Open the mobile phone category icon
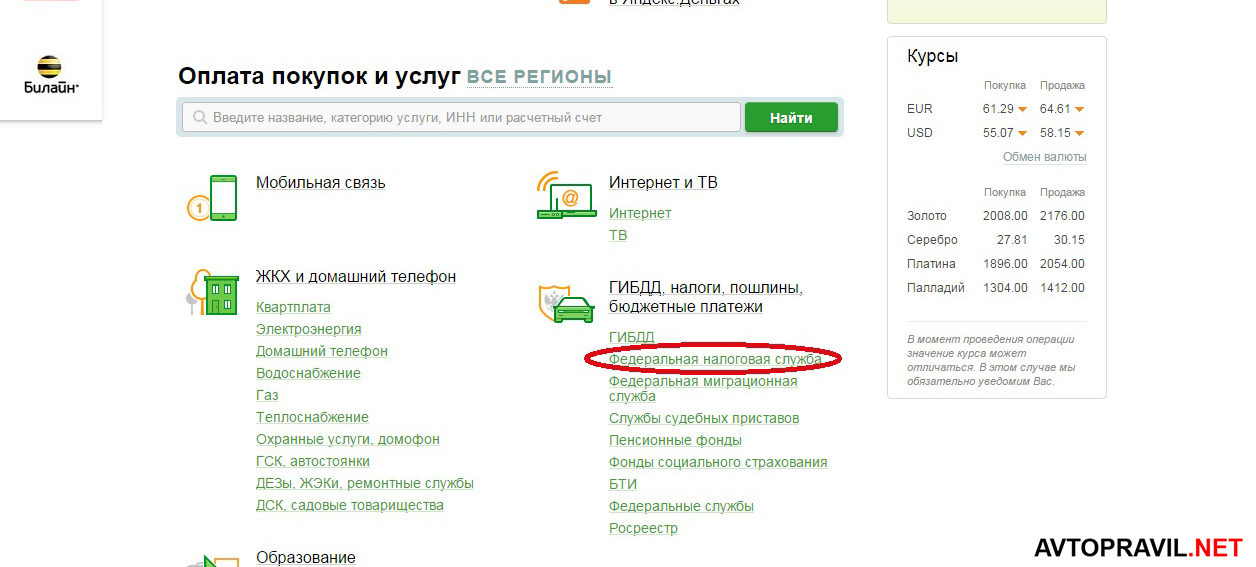 click(213, 197)
